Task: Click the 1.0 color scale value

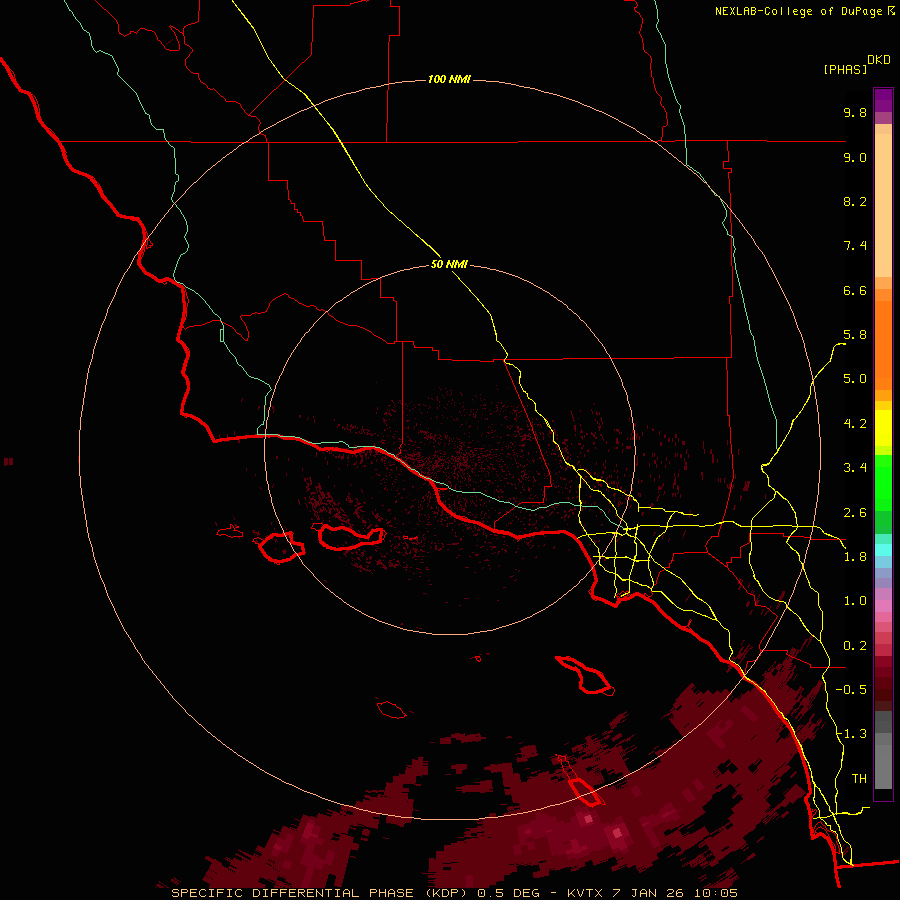Action: point(855,601)
